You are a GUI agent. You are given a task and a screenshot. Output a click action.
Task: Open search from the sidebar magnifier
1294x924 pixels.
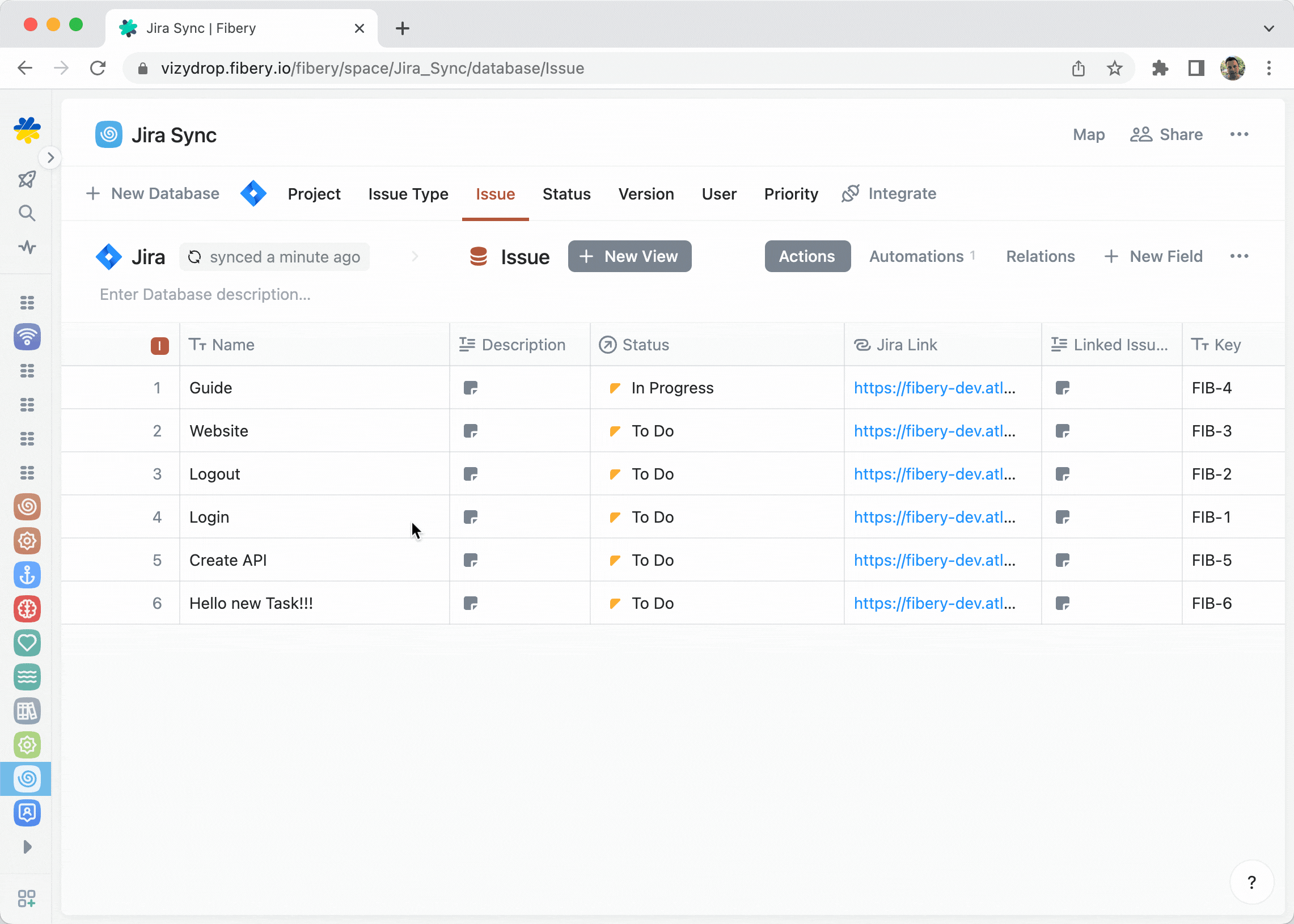click(x=27, y=213)
